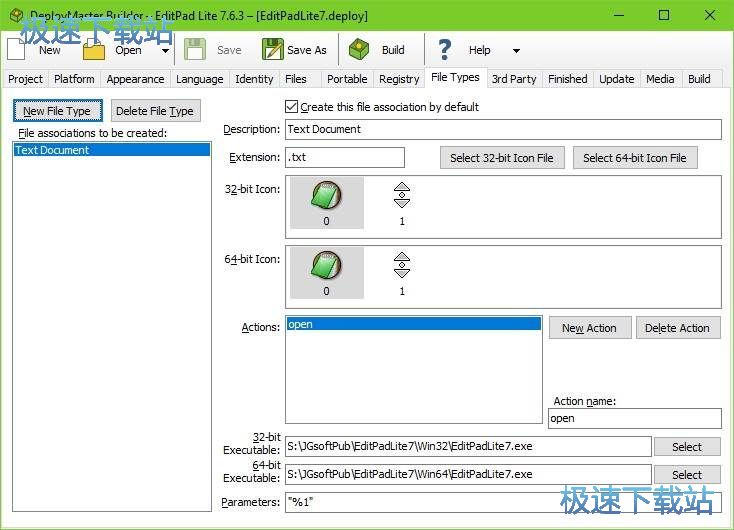Click the New Action button

[589, 328]
